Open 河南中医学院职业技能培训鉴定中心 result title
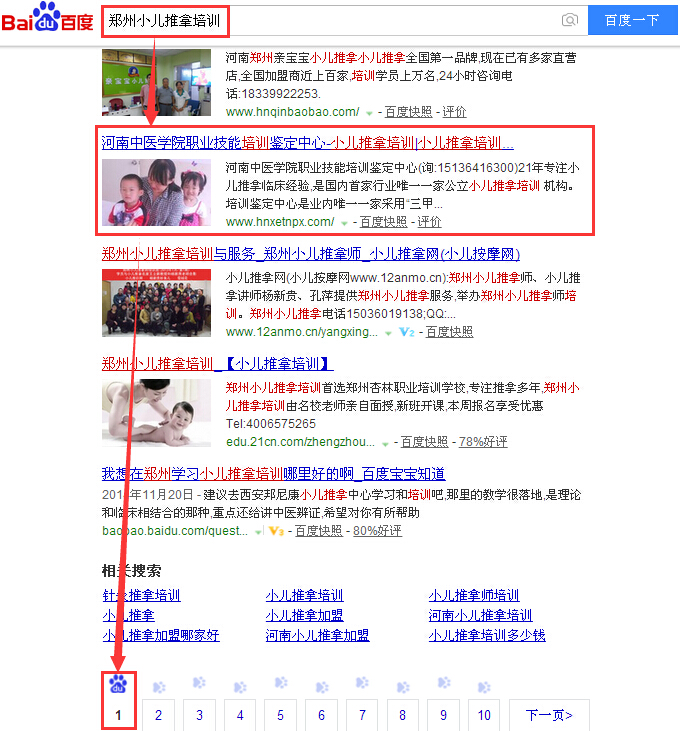680x731 pixels. tap(308, 143)
